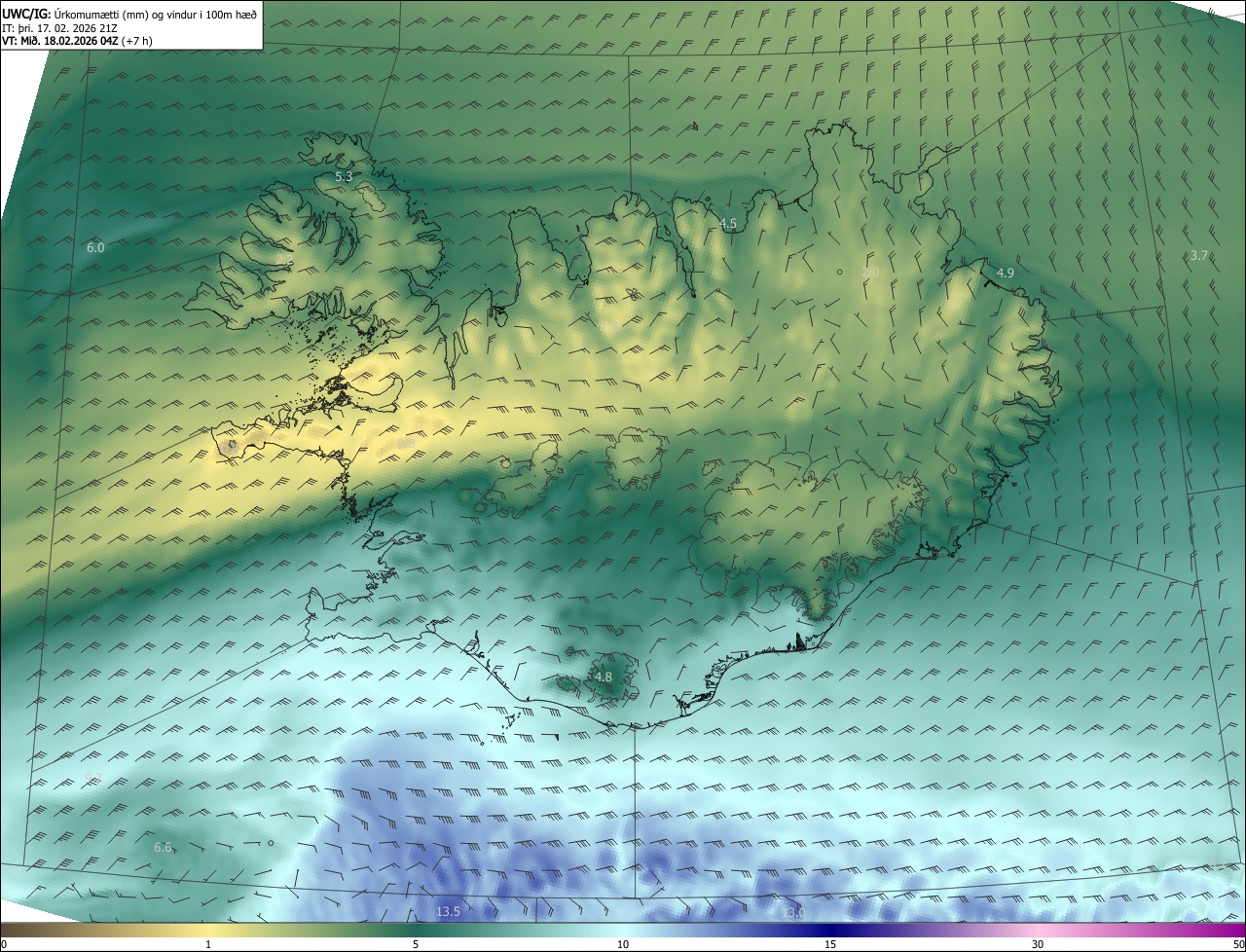Click the '15' tick on the colour scale

point(830,944)
